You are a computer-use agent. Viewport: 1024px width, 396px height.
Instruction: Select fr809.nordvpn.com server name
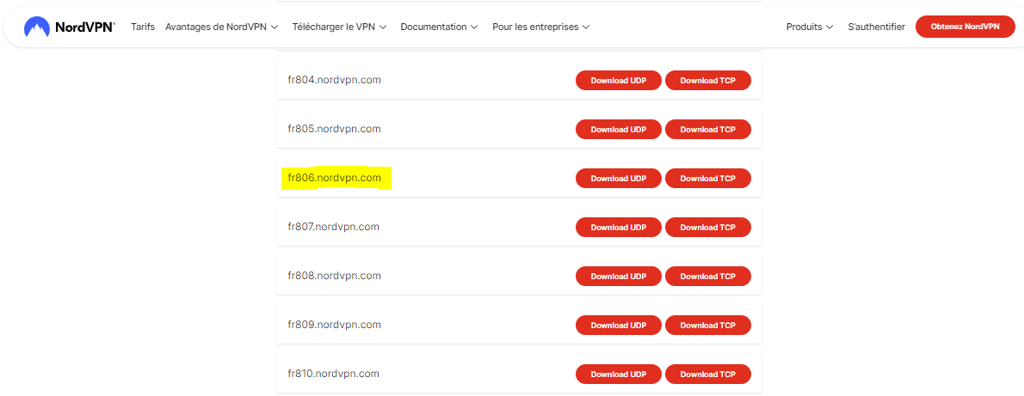(x=334, y=325)
